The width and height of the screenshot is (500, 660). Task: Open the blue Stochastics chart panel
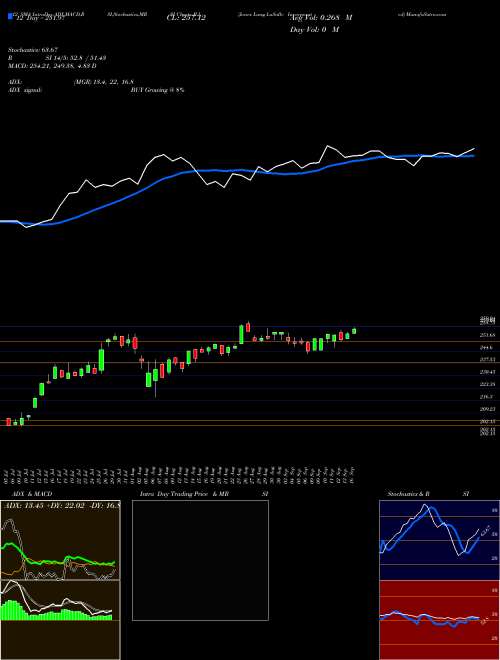click(439, 540)
